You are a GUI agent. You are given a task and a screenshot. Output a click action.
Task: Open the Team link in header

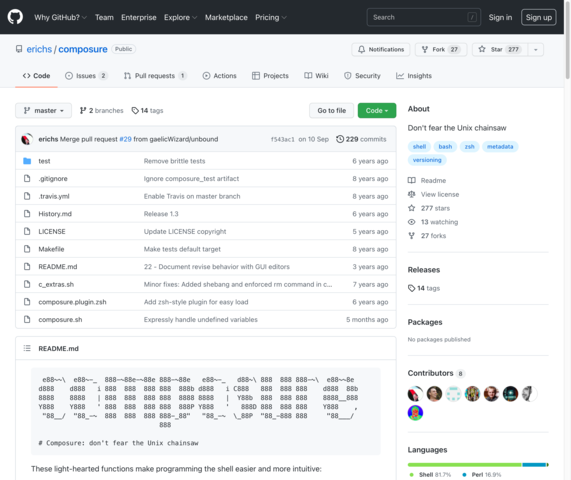(104, 17)
